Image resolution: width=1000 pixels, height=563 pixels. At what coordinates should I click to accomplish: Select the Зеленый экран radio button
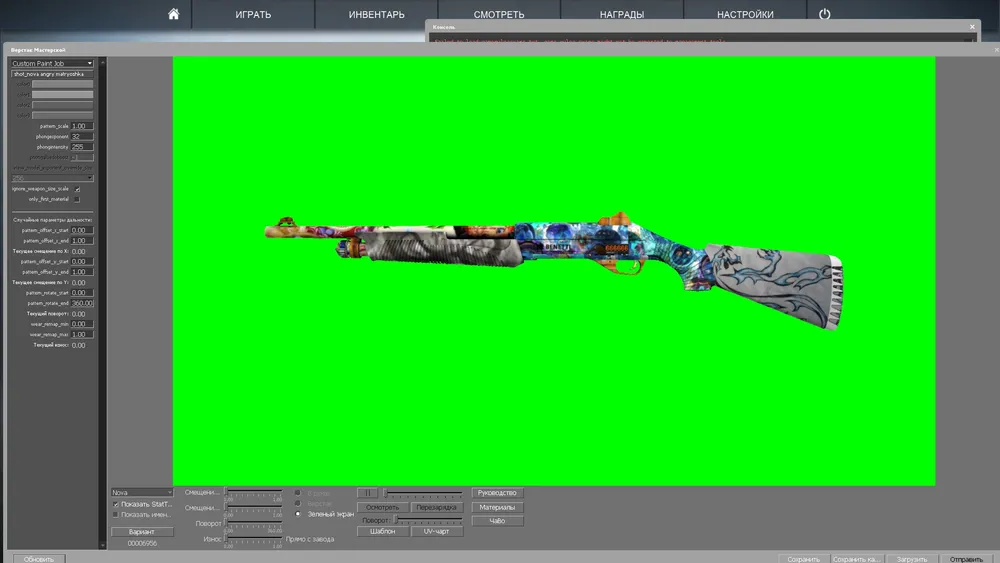(x=297, y=513)
